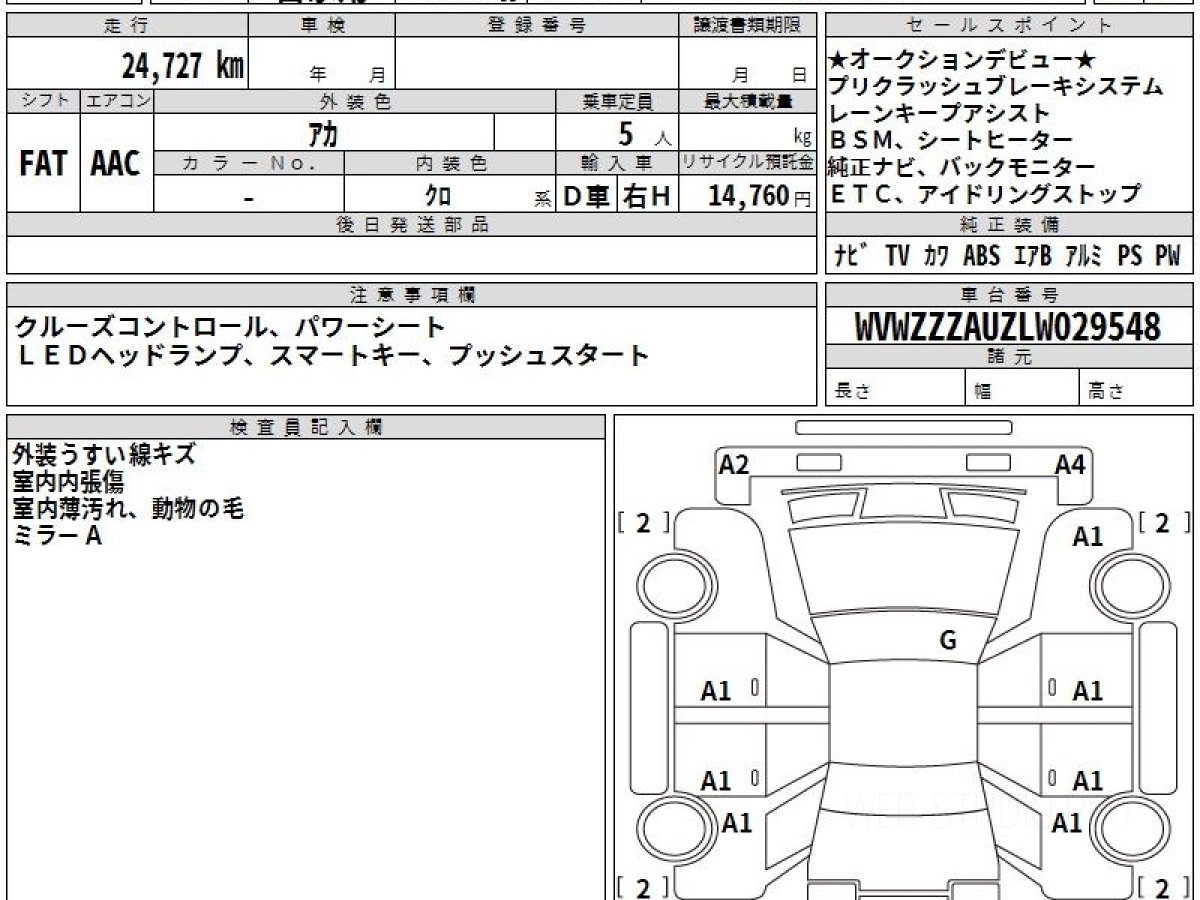Click the 高さ dimension cell

(x=1136, y=388)
